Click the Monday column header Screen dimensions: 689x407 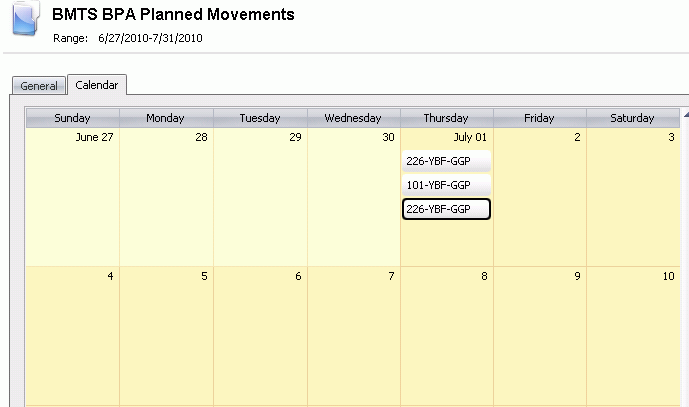[x=166, y=118]
